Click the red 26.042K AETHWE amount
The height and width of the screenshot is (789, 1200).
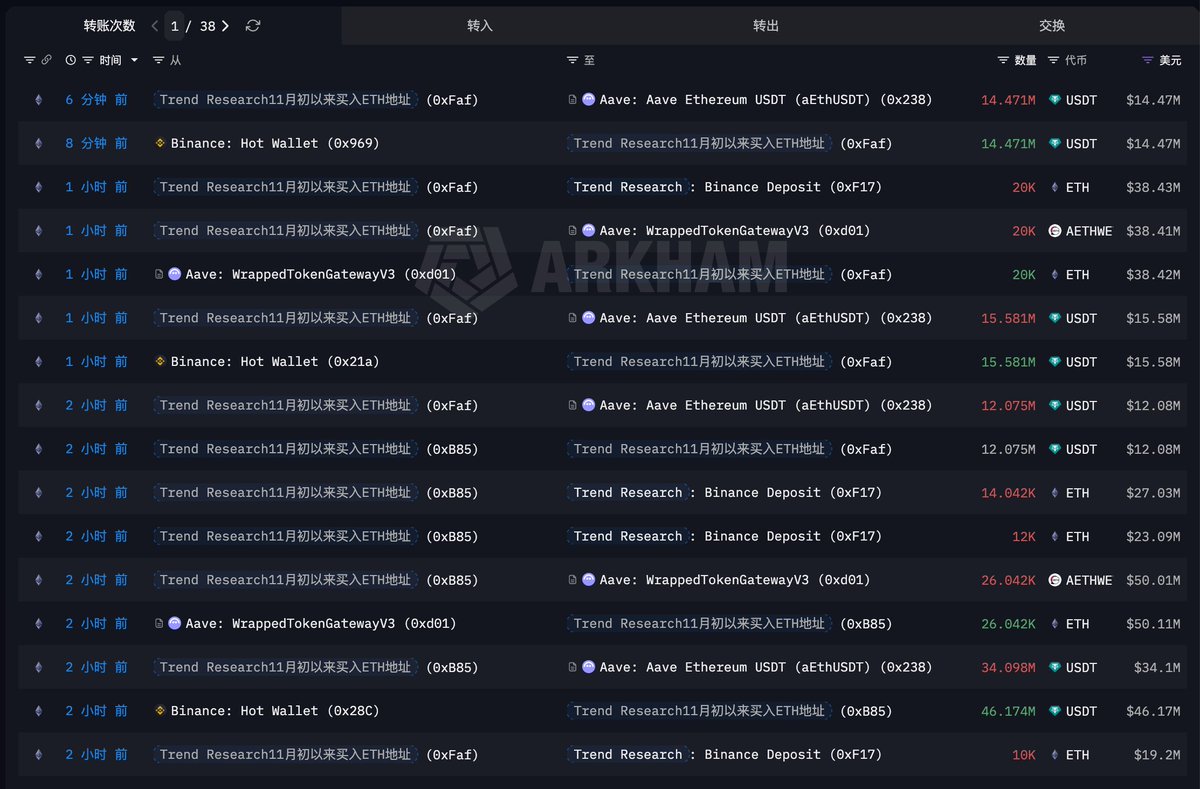point(1008,580)
